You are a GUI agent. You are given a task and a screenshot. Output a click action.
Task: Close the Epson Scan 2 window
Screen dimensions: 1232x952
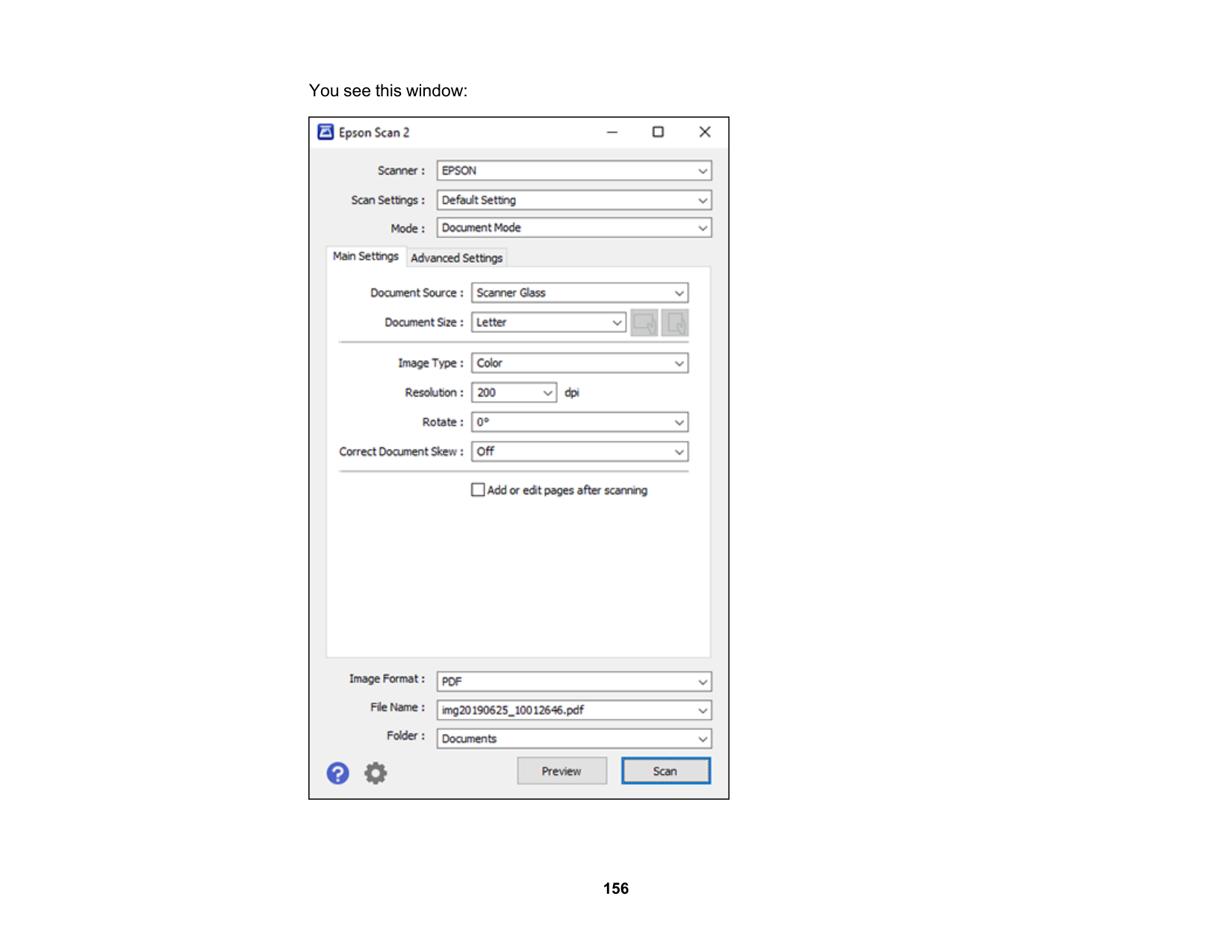(x=704, y=132)
